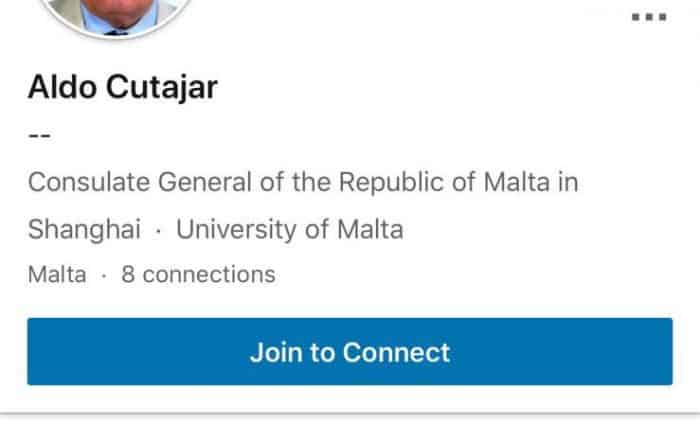The width and height of the screenshot is (700, 441).
Task: Click Aldo Cutajar's profile photo
Action: click(118, 12)
